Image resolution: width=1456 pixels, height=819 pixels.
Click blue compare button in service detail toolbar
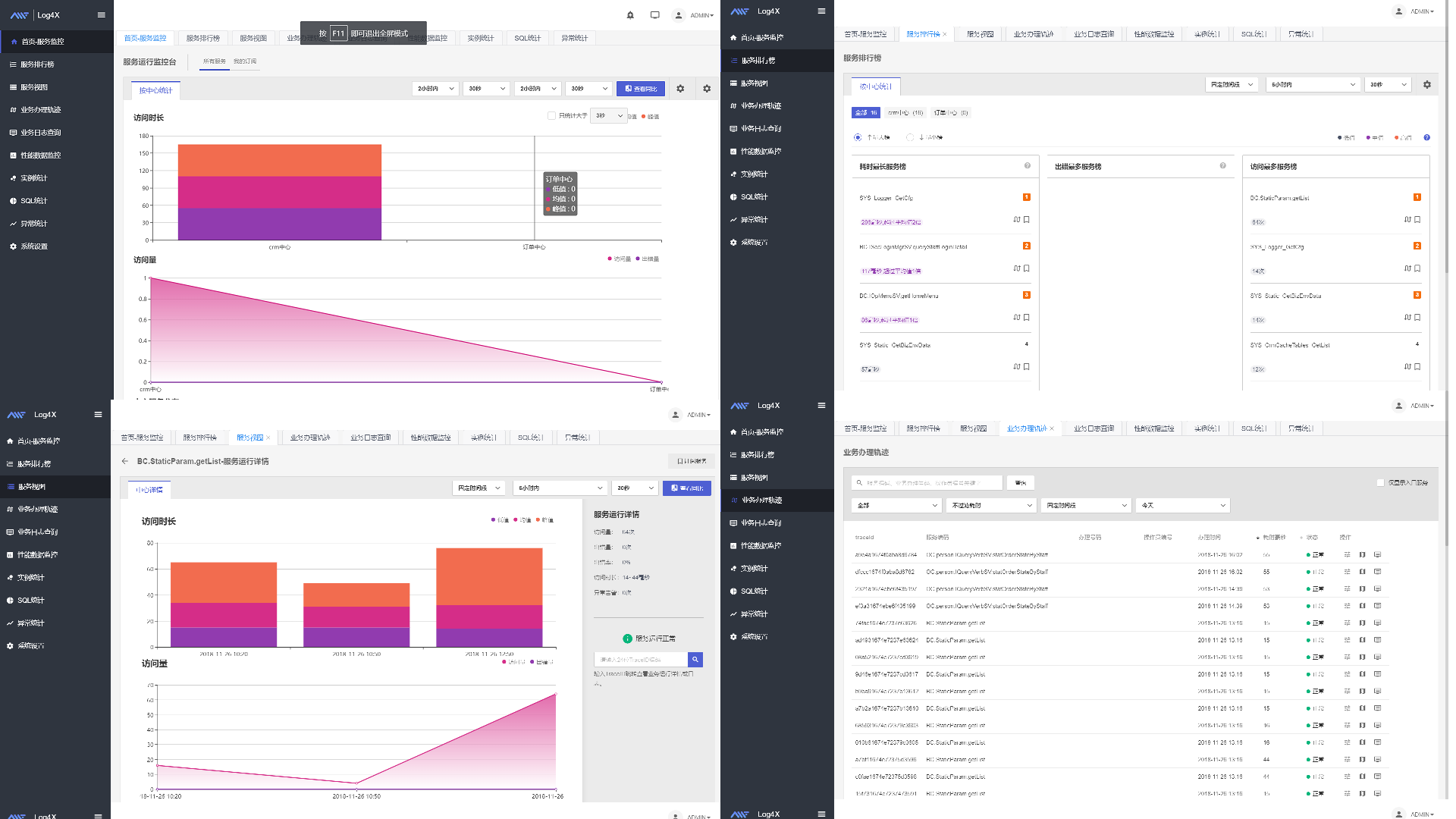point(687,488)
